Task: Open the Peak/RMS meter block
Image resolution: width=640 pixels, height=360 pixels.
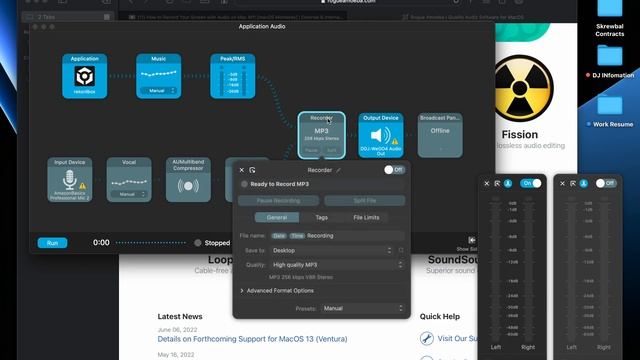Action: [233, 76]
